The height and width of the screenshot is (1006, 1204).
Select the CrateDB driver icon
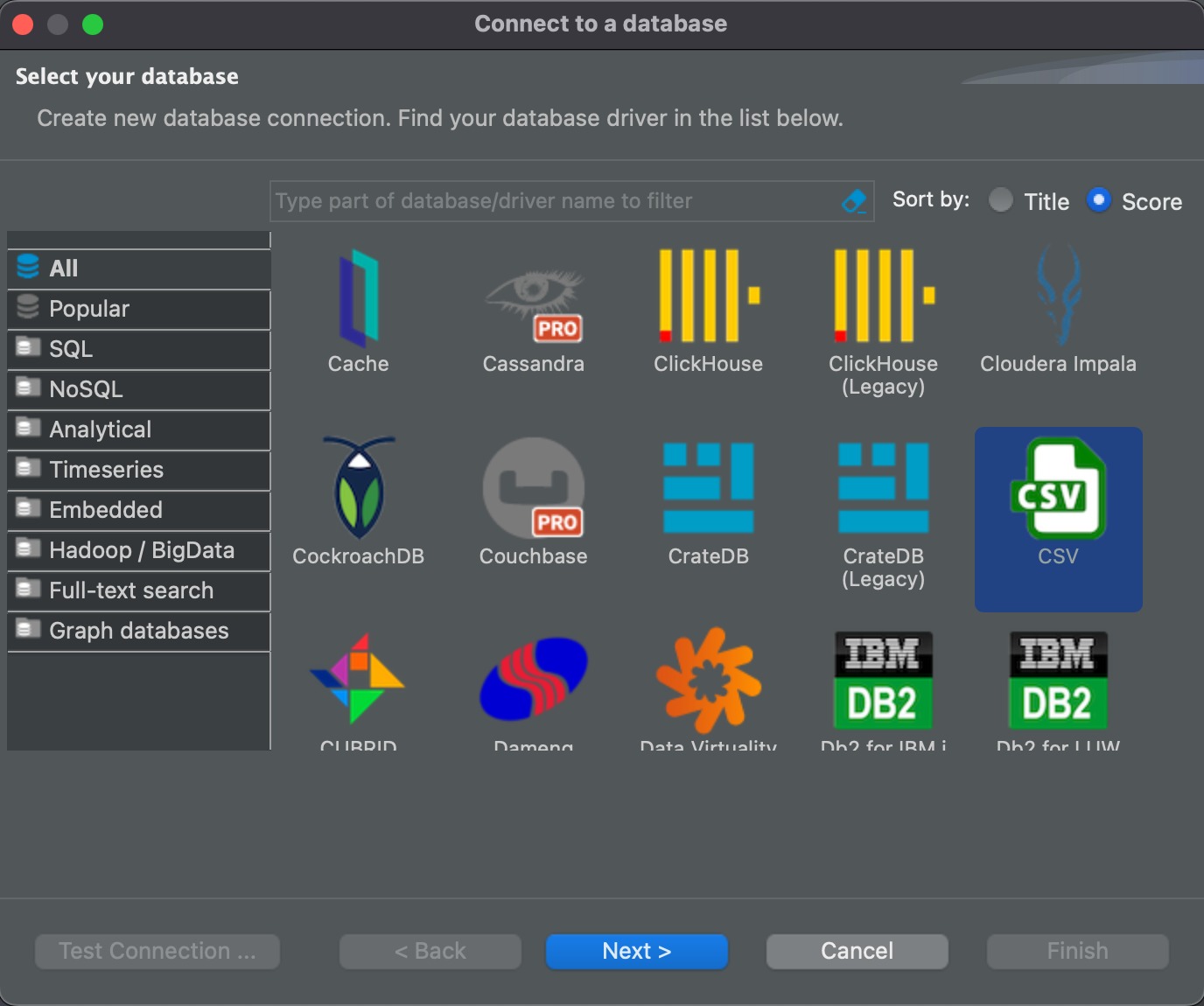click(709, 487)
